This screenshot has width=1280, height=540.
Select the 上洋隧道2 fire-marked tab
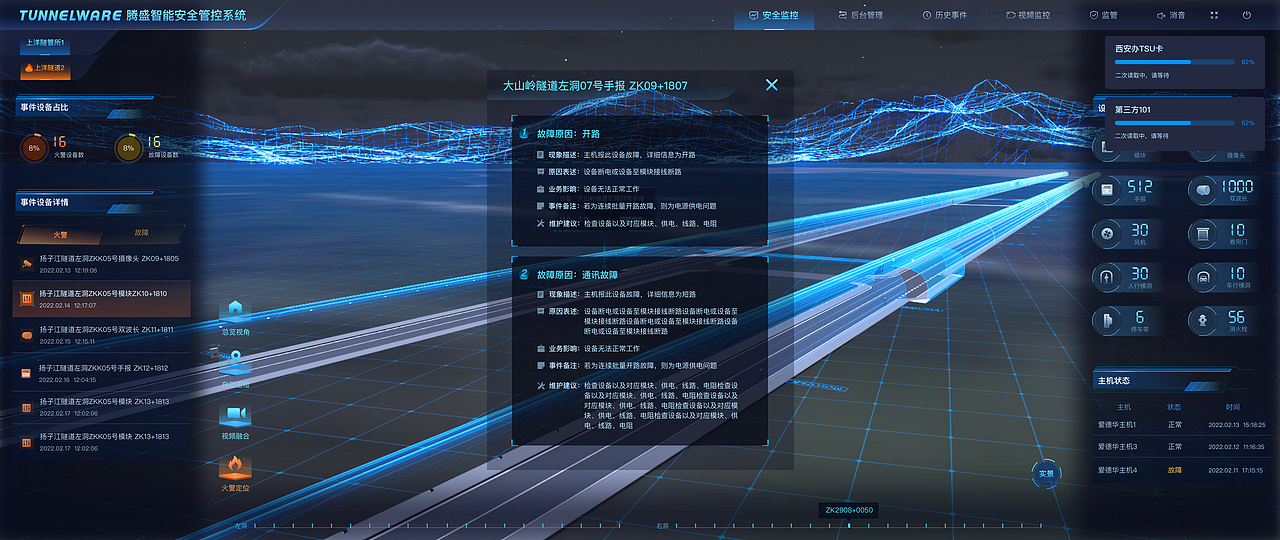coord(45,68)
